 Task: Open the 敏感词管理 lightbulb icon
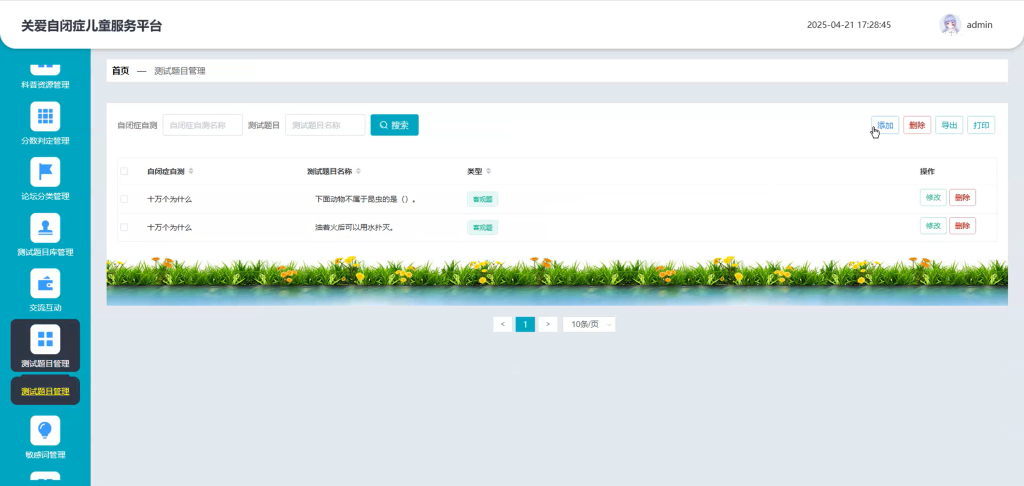click(x=45, y=430)
